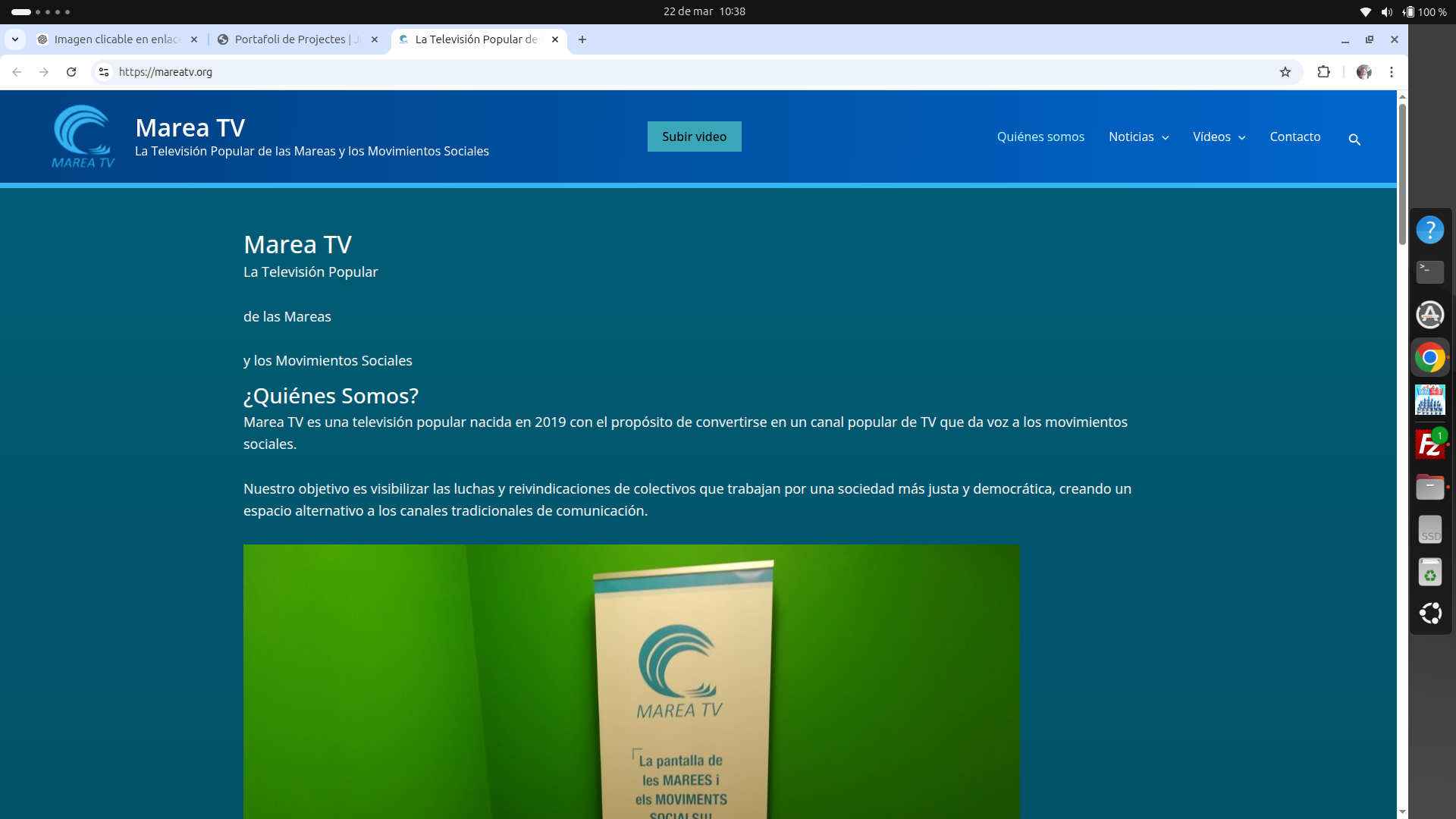Open the Contacto menu item
Image resolution: width=1456 pixels, height=819 pixels.
pyautogui.click(x=1295, y=137)
